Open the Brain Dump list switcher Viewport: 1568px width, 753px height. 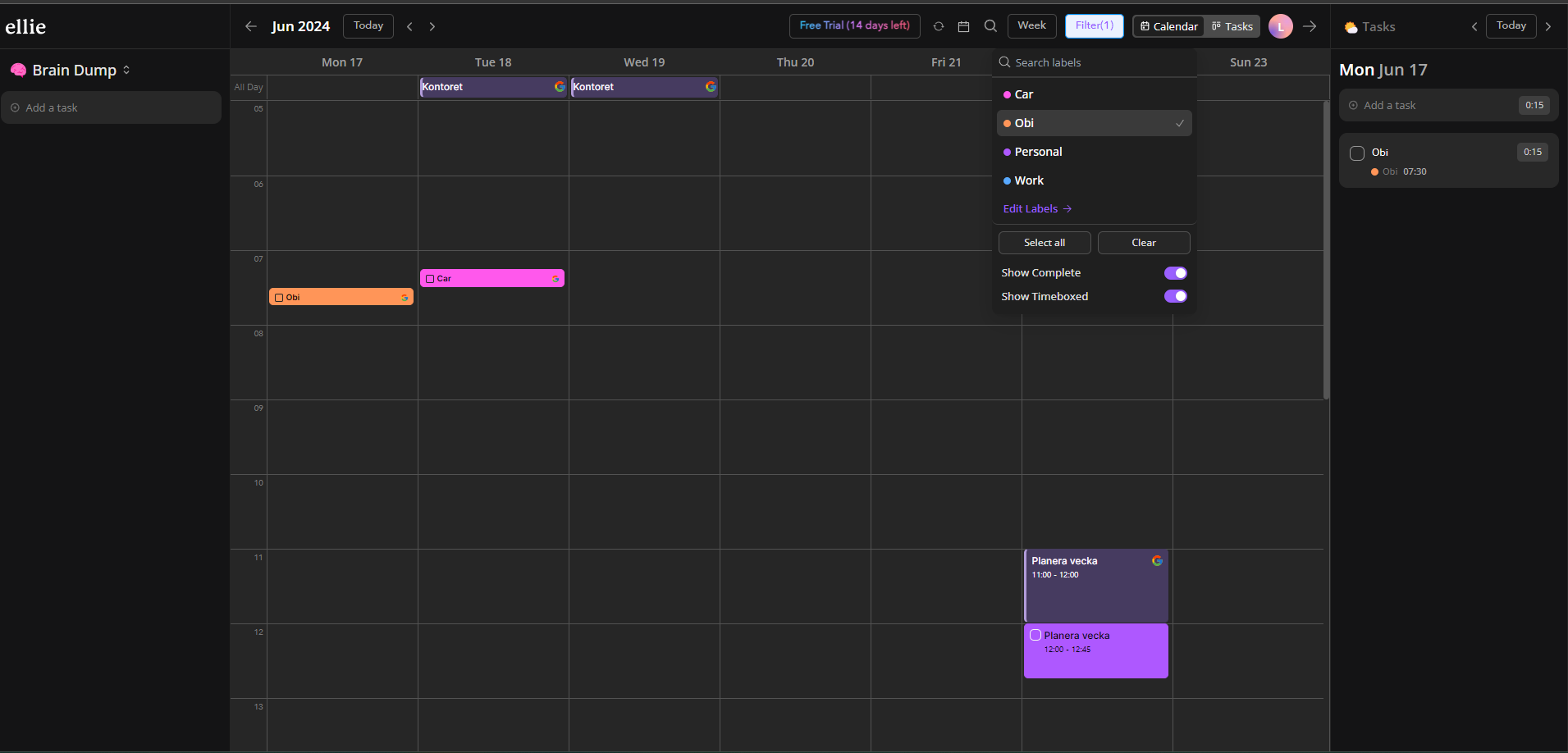click(126, 70)
